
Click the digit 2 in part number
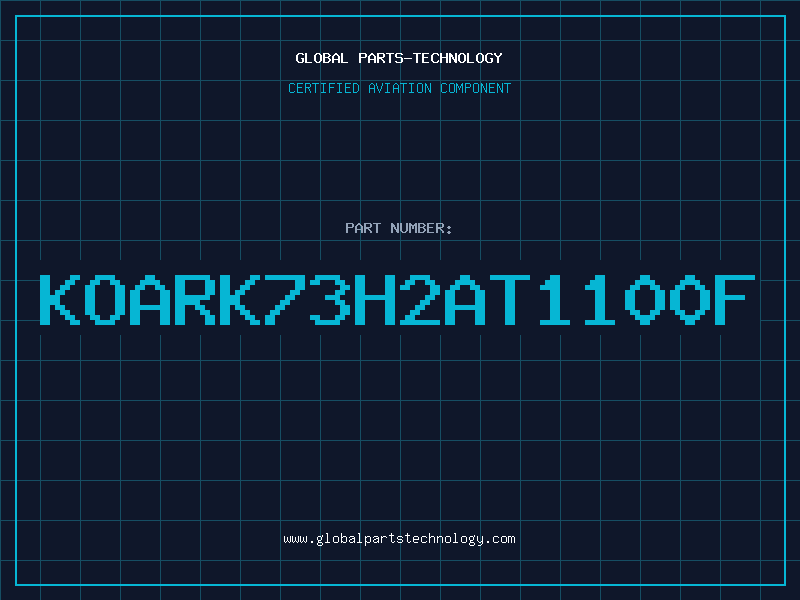pyautogui.click(x=419, y=300)
